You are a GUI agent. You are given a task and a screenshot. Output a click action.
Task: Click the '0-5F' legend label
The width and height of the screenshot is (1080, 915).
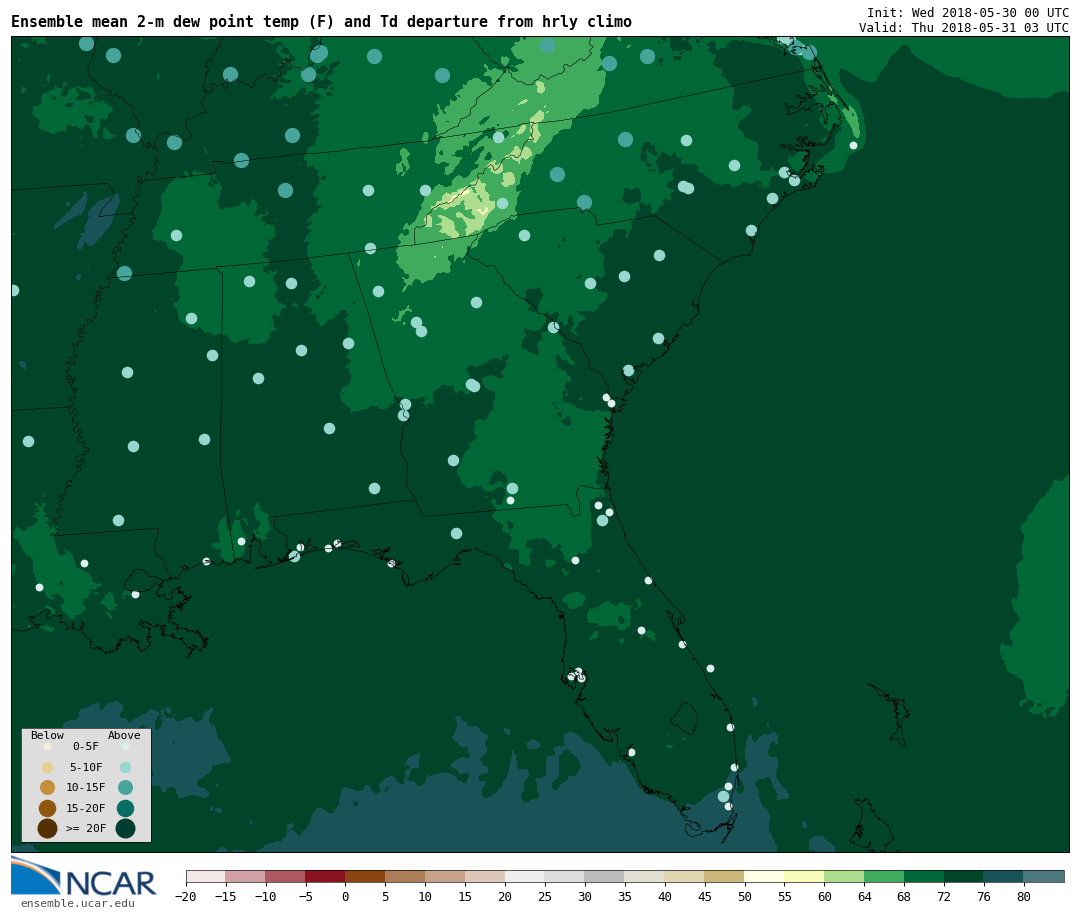pyautogui.click(x=86, y=746)
